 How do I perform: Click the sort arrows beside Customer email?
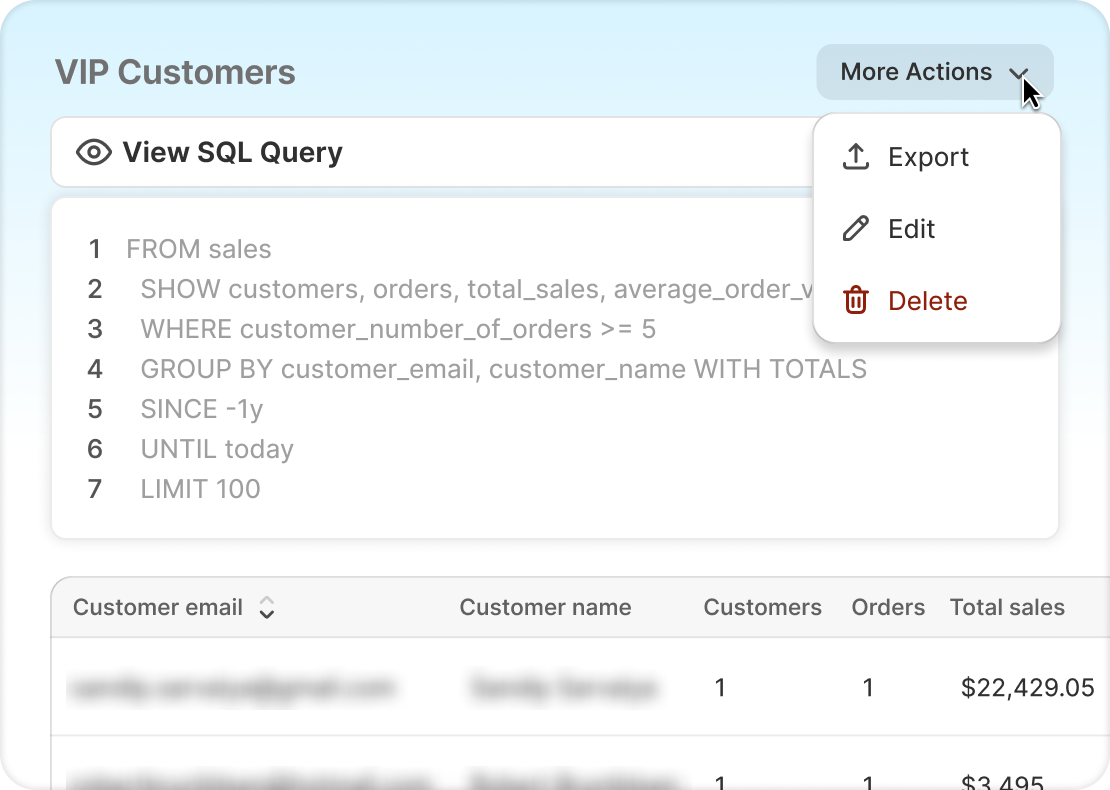coord(266,608)
